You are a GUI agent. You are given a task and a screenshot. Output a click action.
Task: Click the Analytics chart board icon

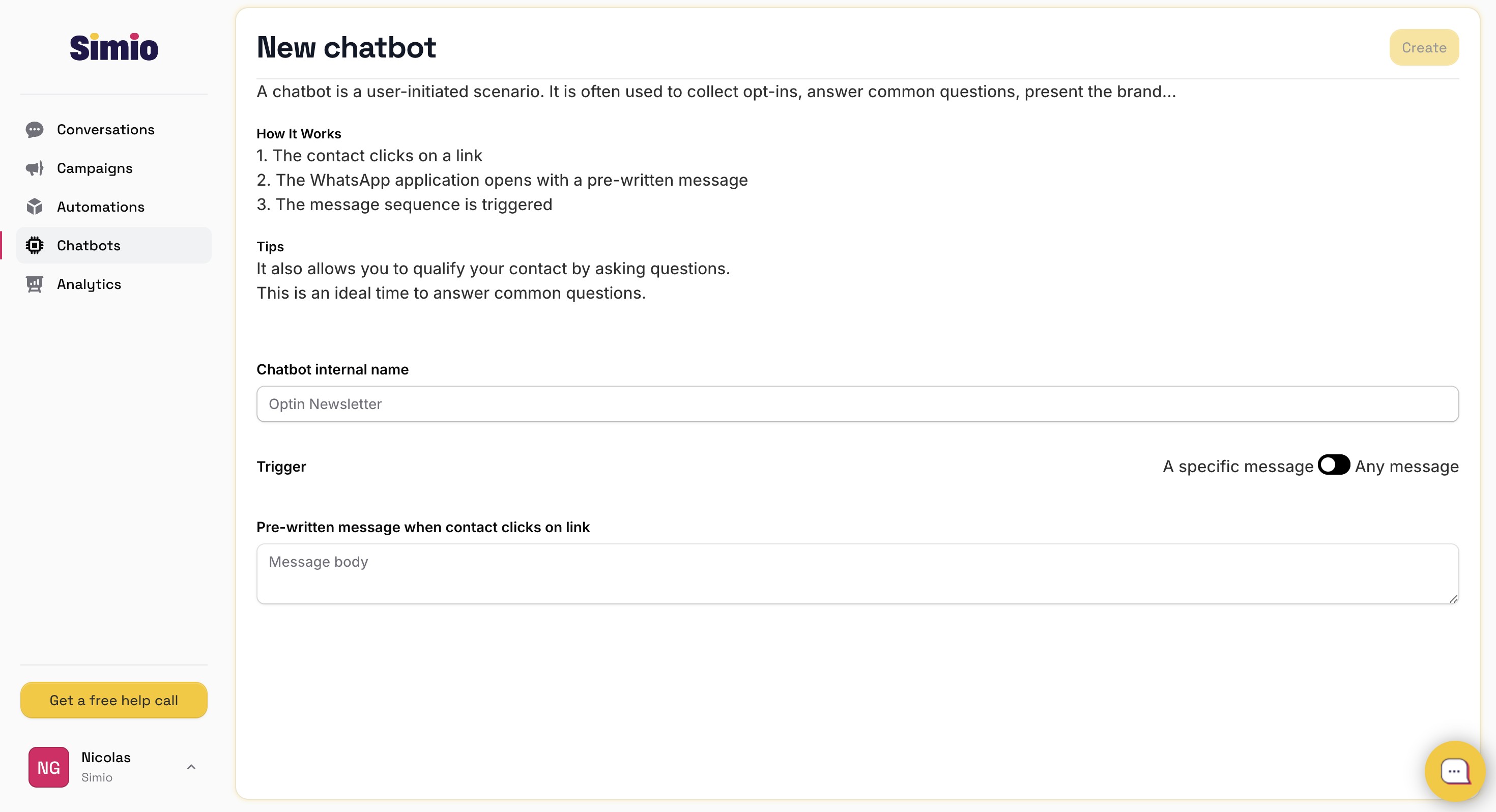pos(35,284)
